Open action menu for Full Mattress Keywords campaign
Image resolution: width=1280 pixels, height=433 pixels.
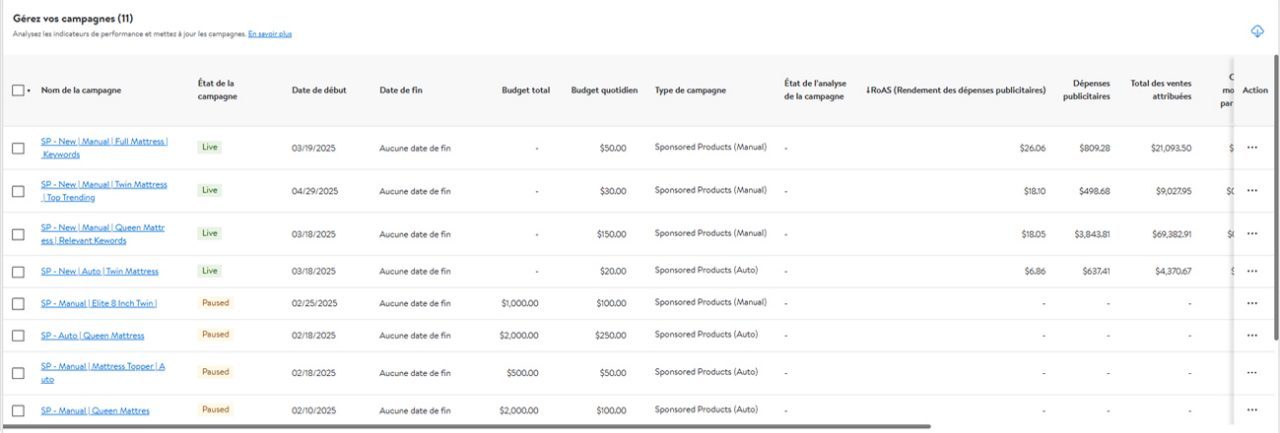1252,147
